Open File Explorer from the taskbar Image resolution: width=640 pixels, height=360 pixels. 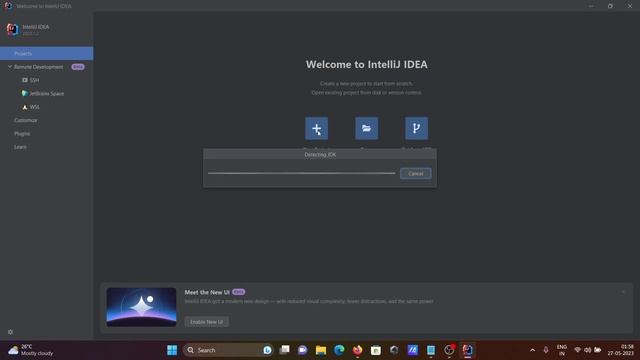point(321,350)
